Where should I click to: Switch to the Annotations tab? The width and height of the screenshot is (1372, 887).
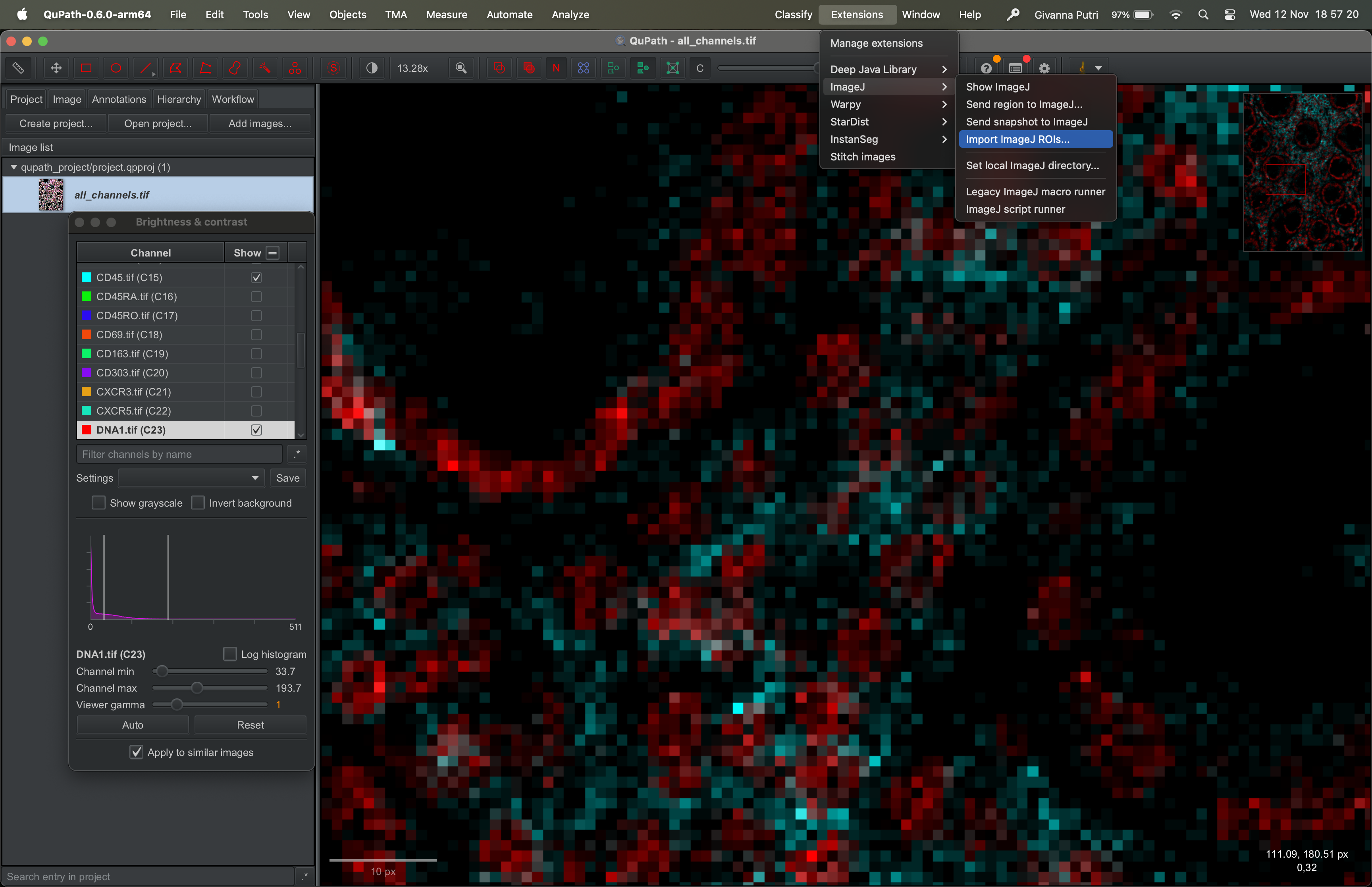point(119,99)
